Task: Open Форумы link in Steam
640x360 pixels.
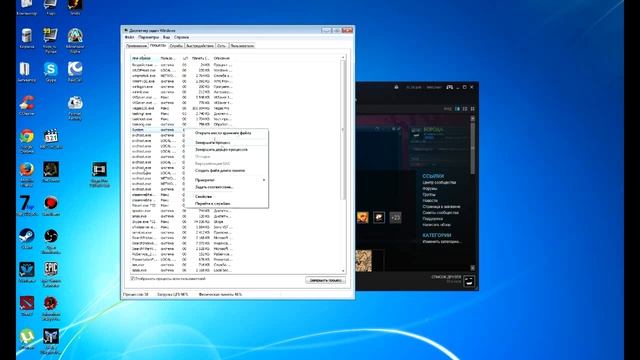Action: click(x=430, y=189)
